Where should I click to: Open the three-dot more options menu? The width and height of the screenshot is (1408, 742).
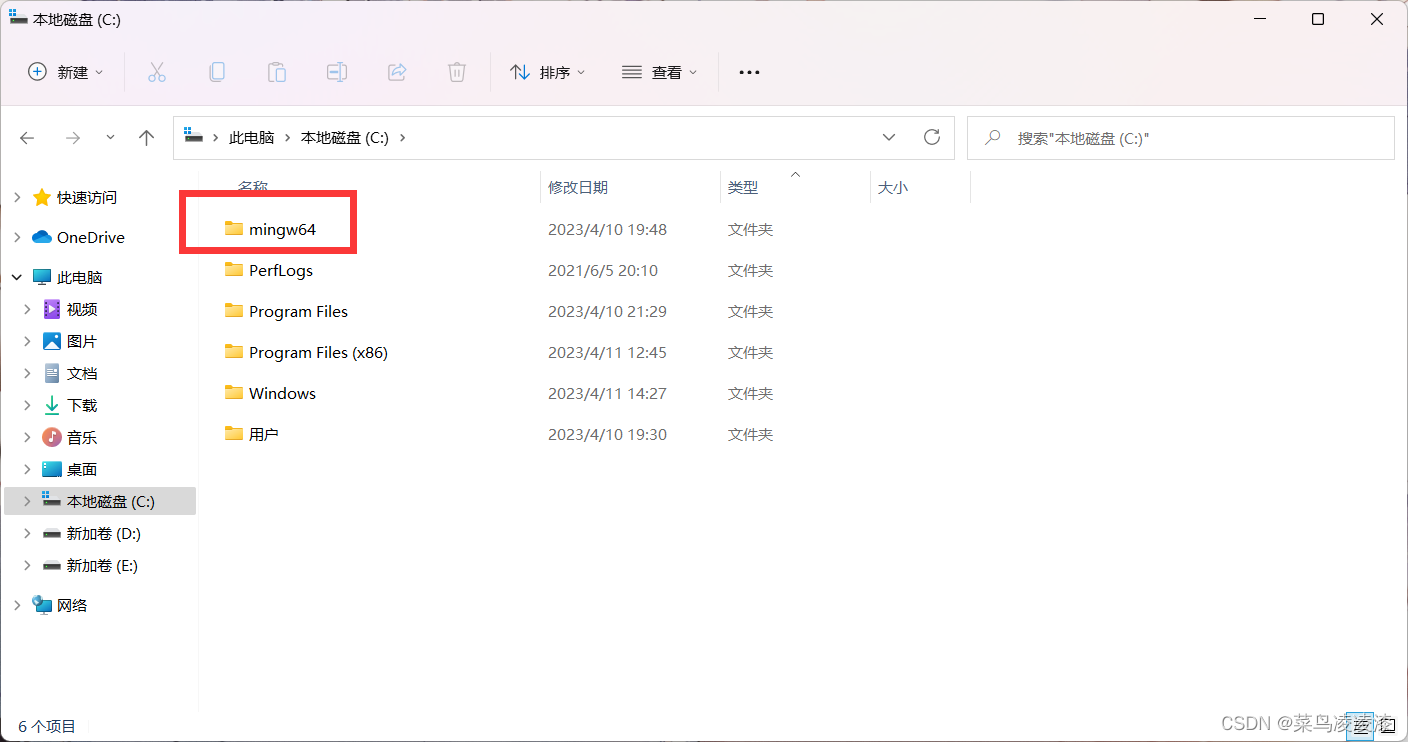(749, 72)
